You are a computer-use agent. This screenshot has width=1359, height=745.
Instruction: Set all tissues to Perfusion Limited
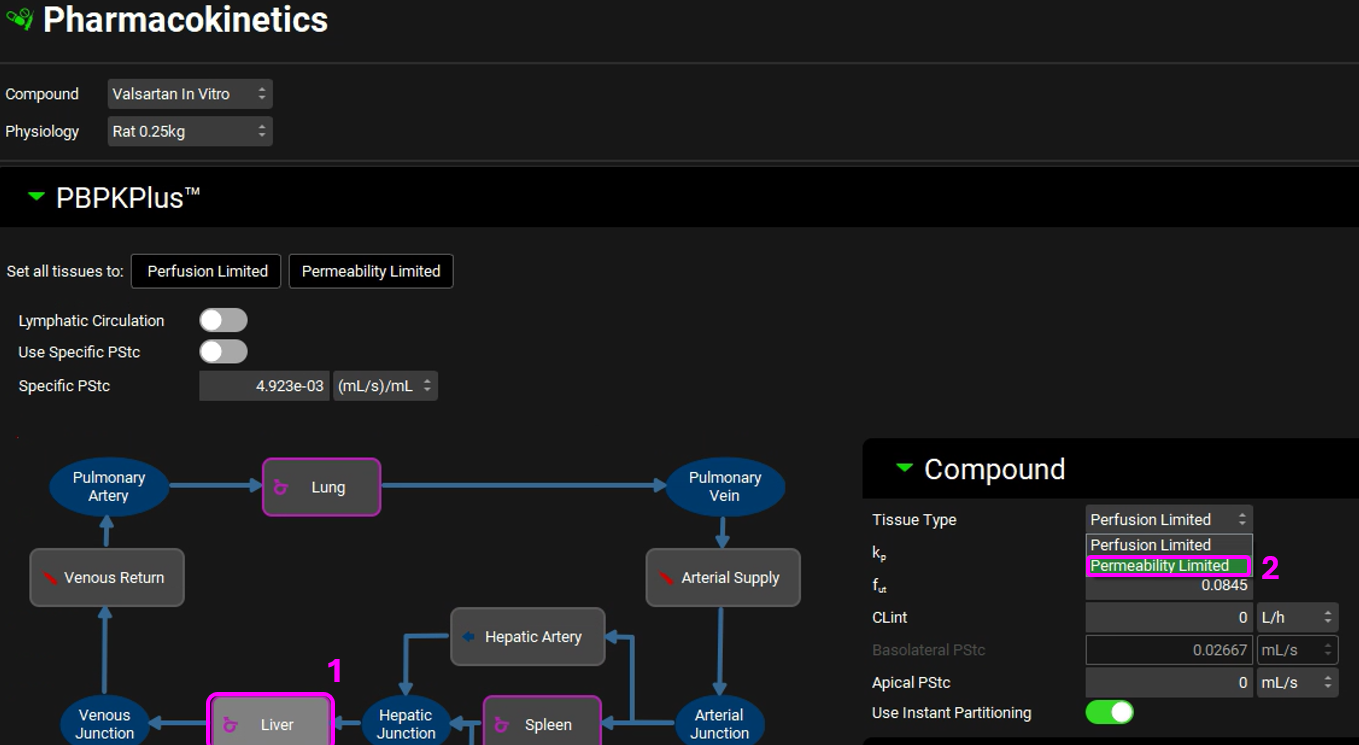click(x=207, y=271)
